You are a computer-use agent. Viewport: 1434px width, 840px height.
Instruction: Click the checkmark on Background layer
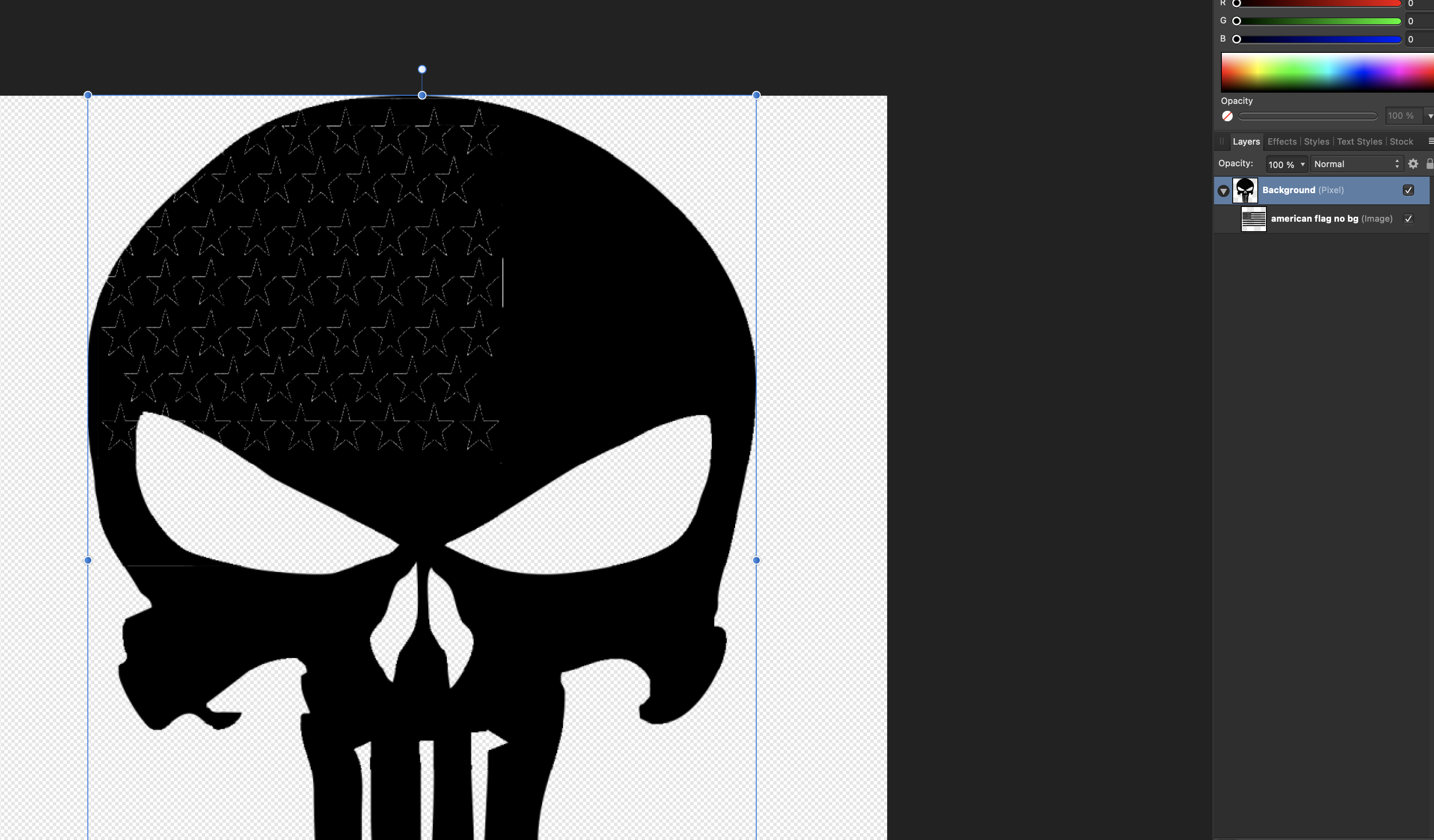click(1408, 190)
